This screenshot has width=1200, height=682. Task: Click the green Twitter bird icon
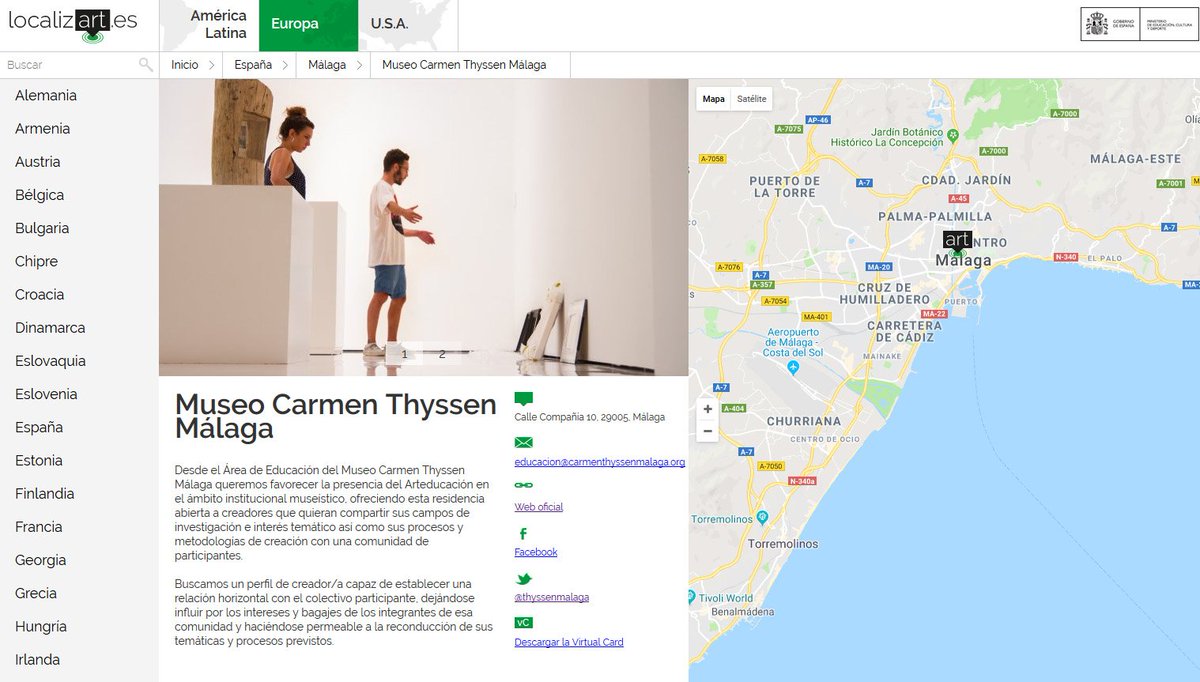pos(523,578)
